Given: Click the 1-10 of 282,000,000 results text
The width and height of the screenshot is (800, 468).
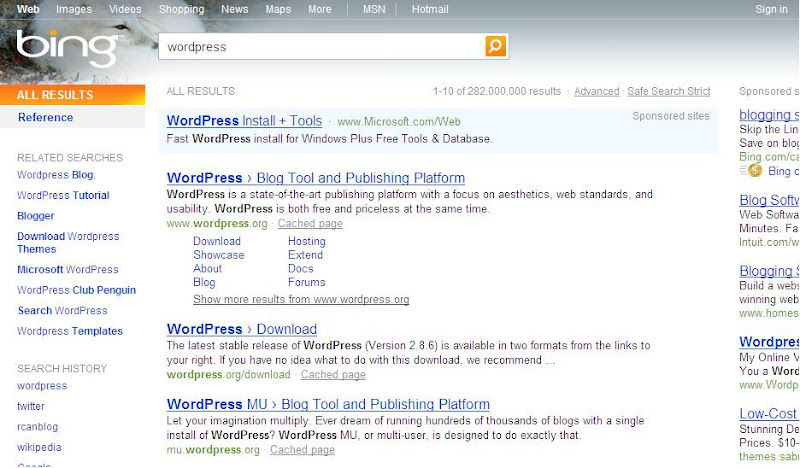Looking at the screenshot, I should tap(497, 91).
